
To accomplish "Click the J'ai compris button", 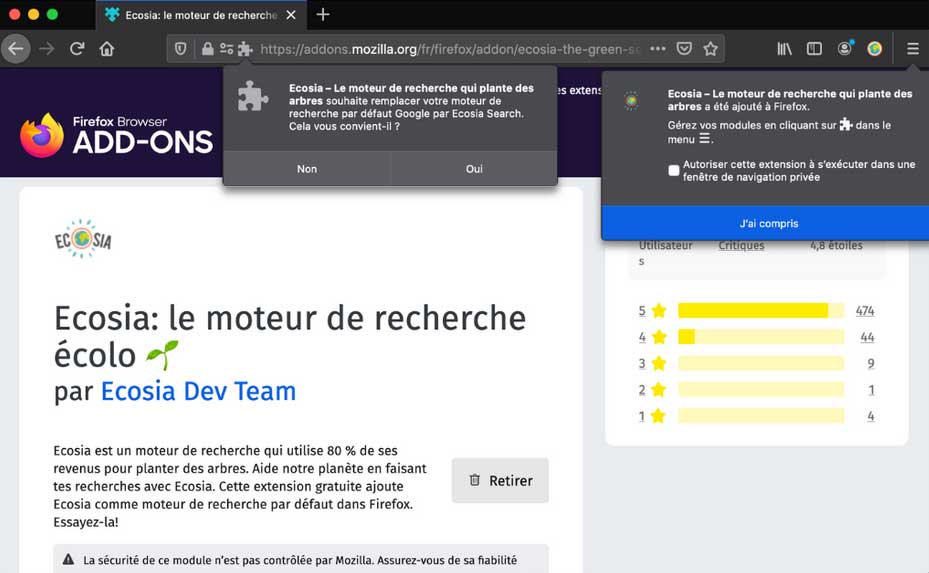I will [x=768, y=223].
